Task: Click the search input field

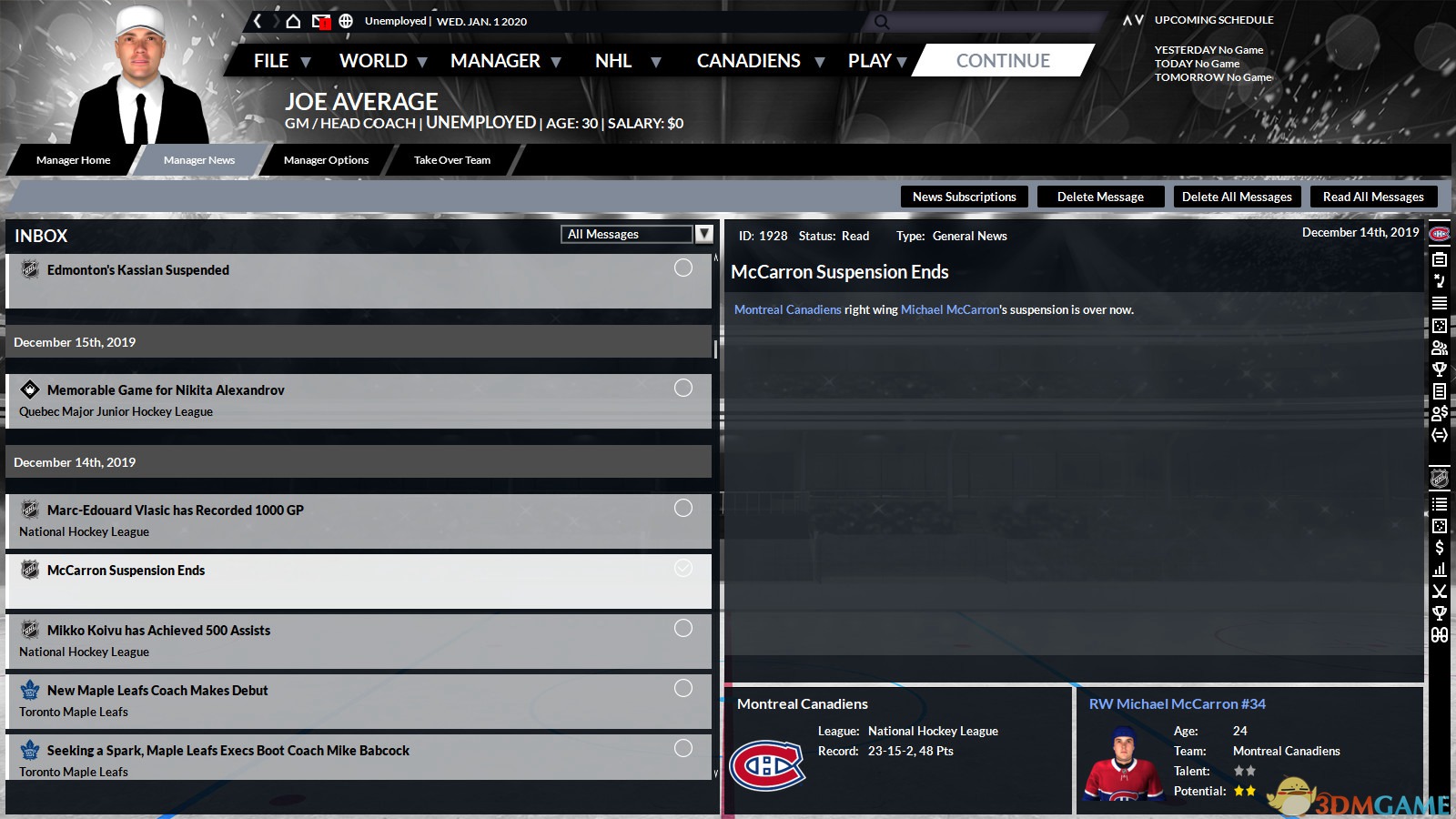Action: pos(983,22)
